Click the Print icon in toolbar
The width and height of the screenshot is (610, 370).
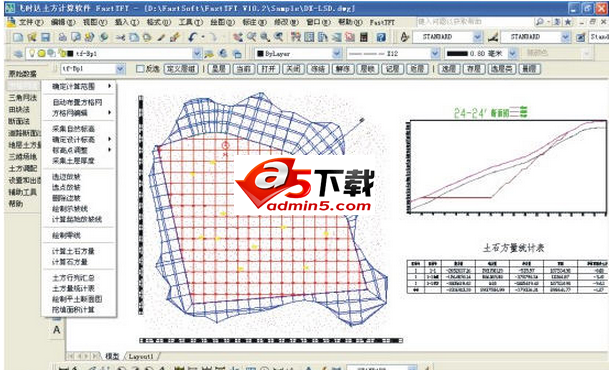coord(62,37)
